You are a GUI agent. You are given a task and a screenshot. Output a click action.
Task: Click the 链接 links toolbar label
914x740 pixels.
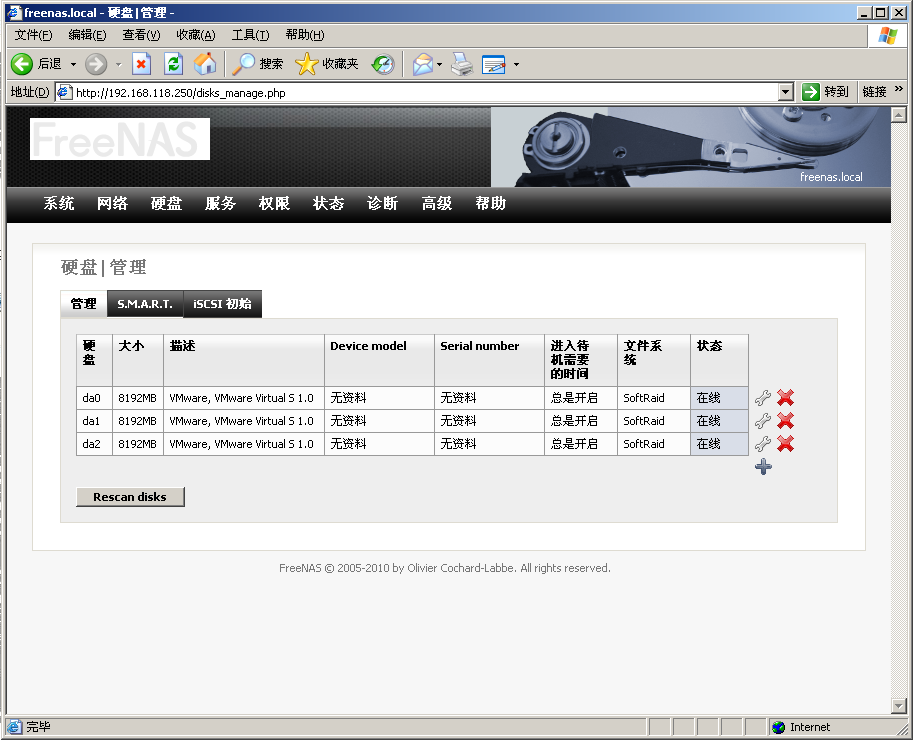874,92
